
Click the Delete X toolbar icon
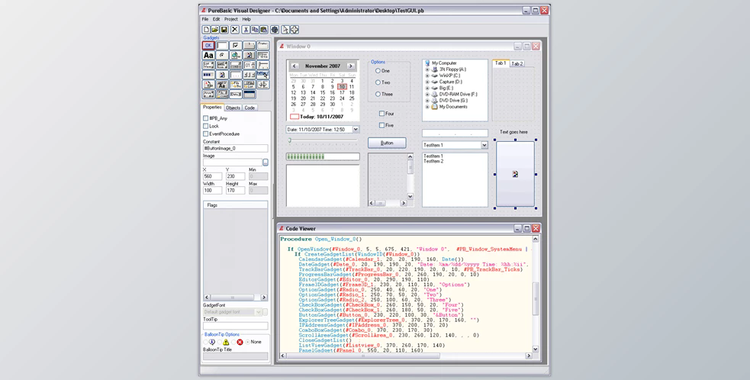[x=235, y=30]
